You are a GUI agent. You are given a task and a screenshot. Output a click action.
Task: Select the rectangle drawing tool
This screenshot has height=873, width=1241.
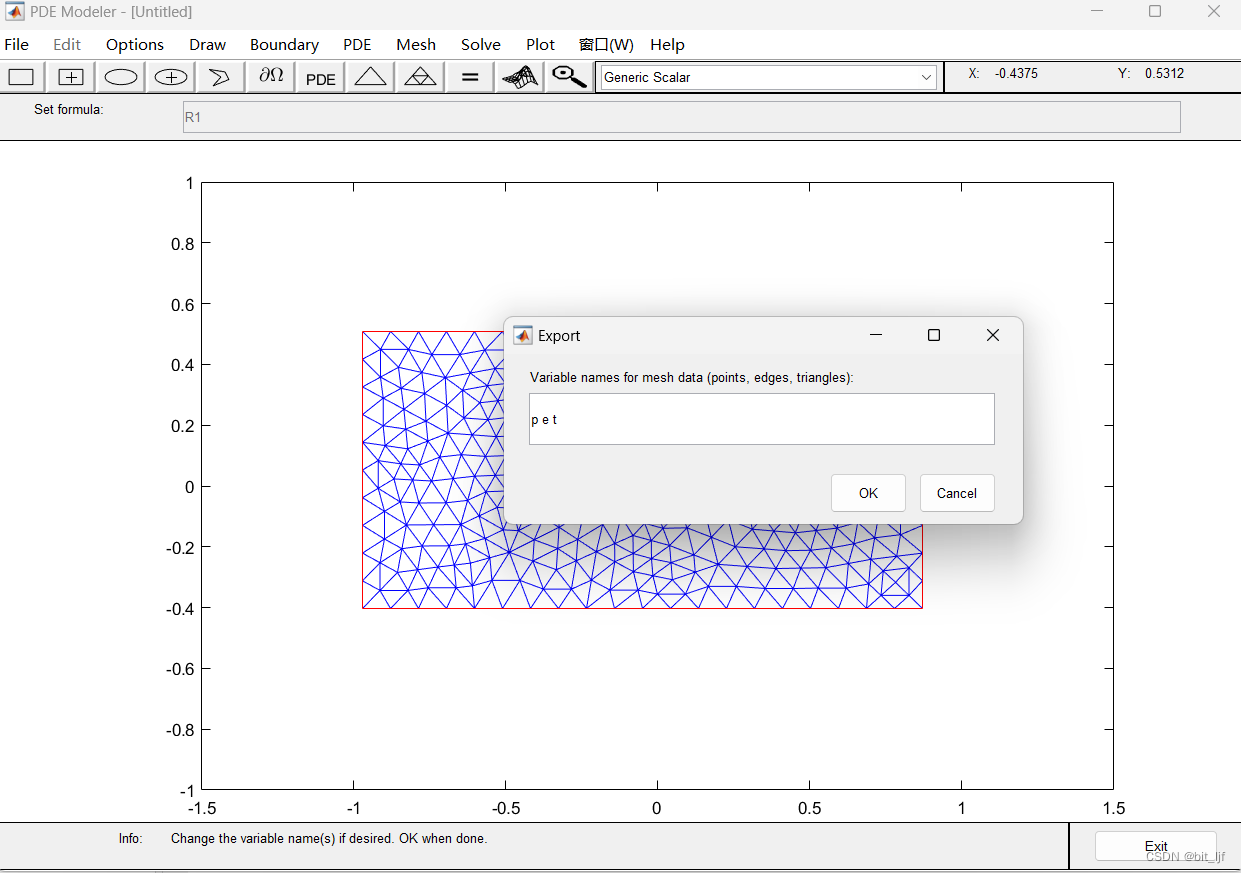(x=21, y=76)
